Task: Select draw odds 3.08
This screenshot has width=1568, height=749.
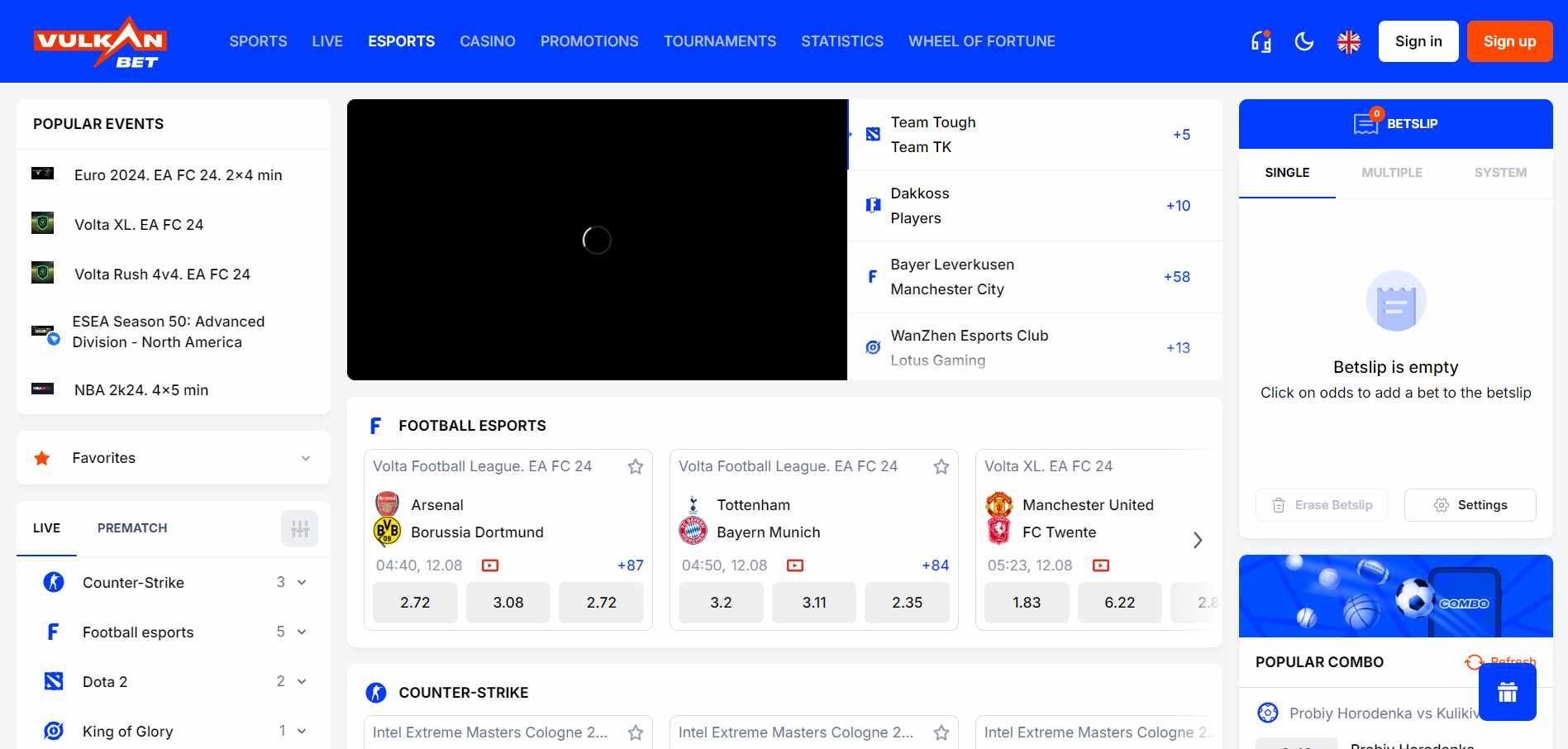Action: click(x=508, y=603)
